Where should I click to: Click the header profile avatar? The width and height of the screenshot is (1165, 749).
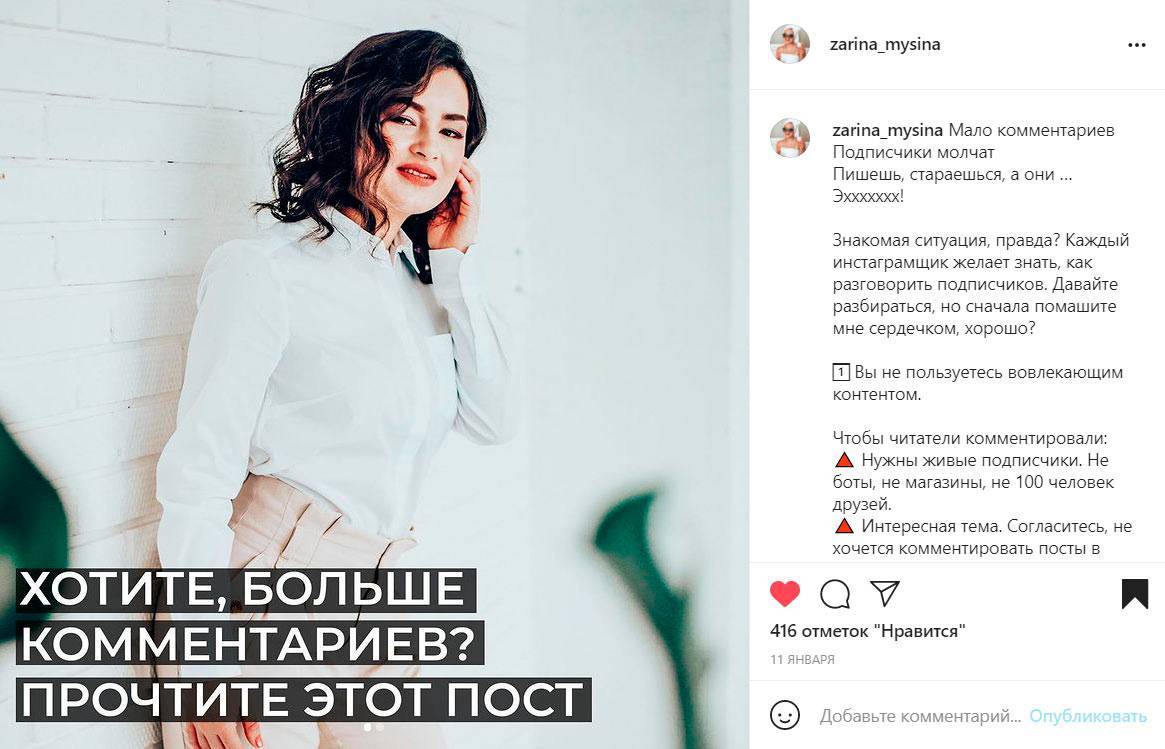(x=790, y=44)
